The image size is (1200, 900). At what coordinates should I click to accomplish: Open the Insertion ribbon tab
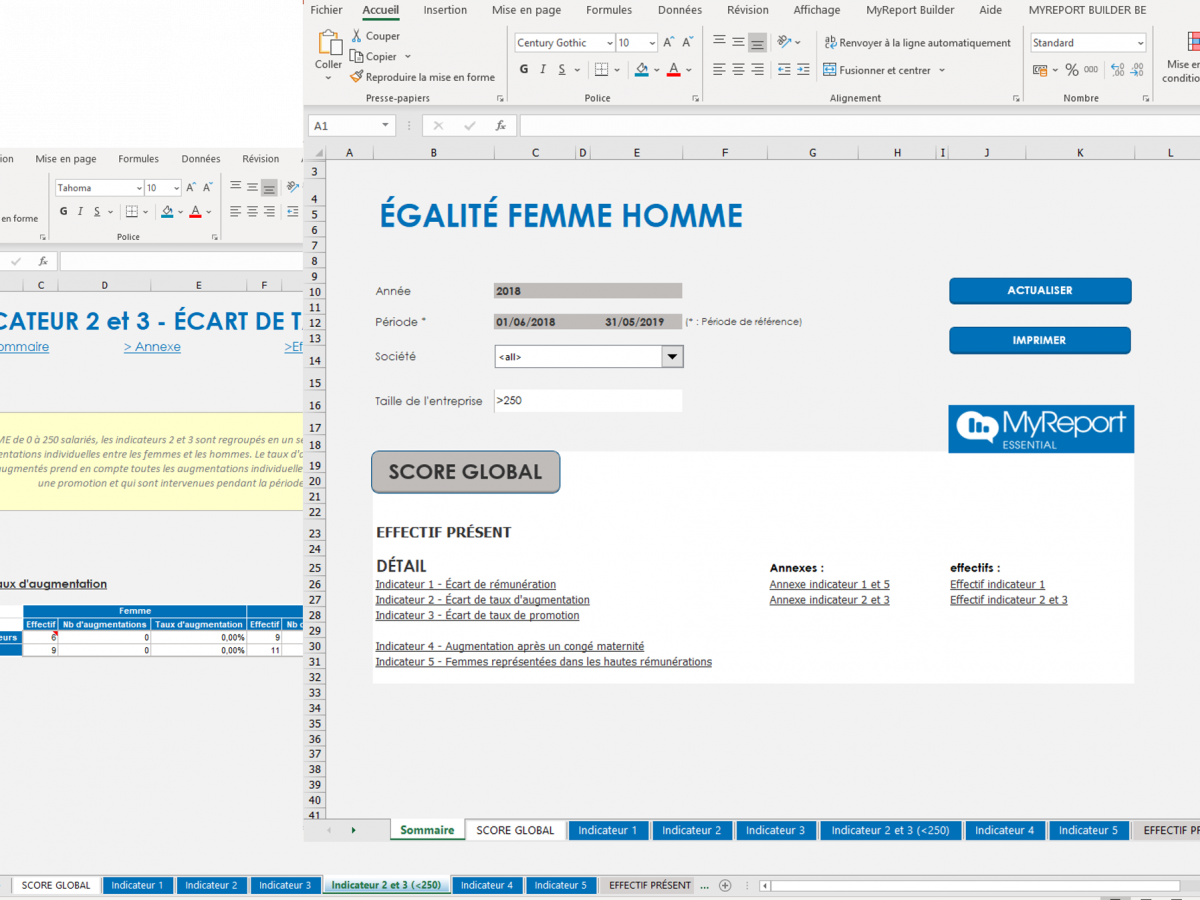445,10
